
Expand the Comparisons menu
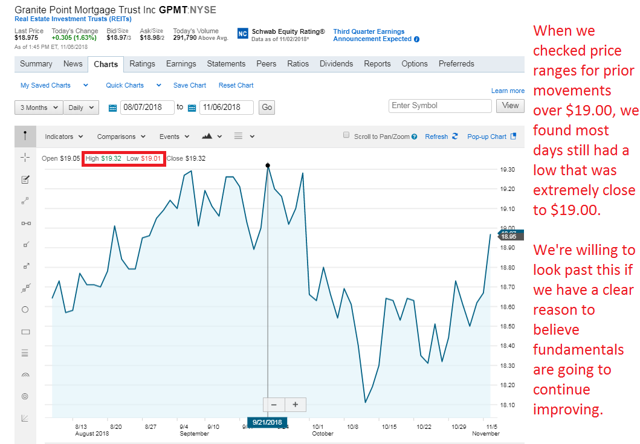121,137
